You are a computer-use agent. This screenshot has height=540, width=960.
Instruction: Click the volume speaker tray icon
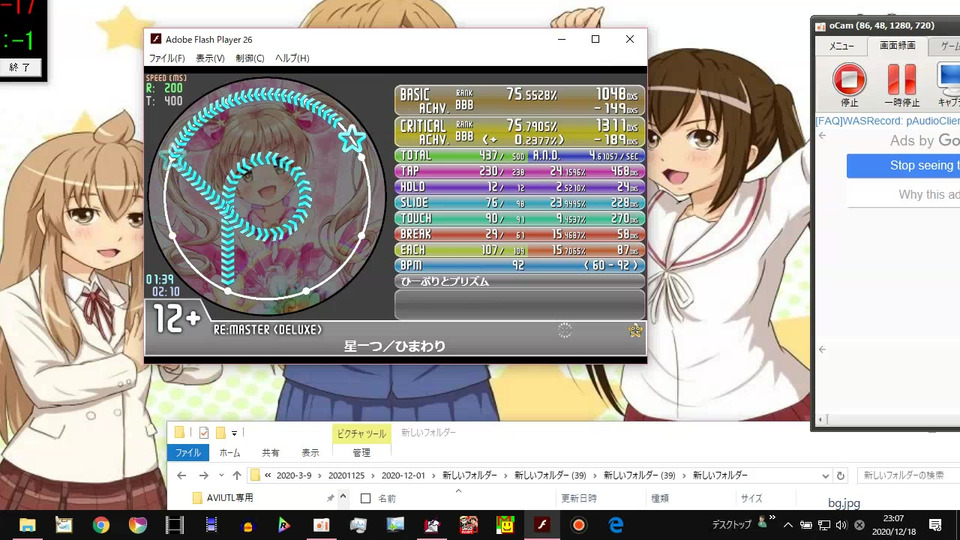[841, 525]
